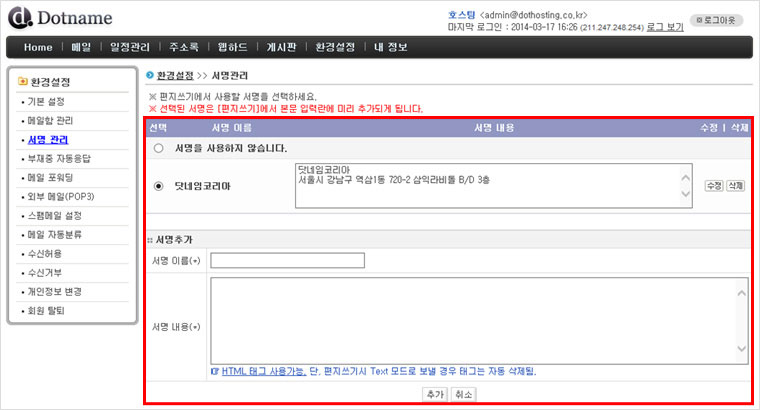Image resolution: width=760 pixels, height=410 pixels.
Task: Click the up arrow in 서명 내용 scrollbar
Action: 741,292
